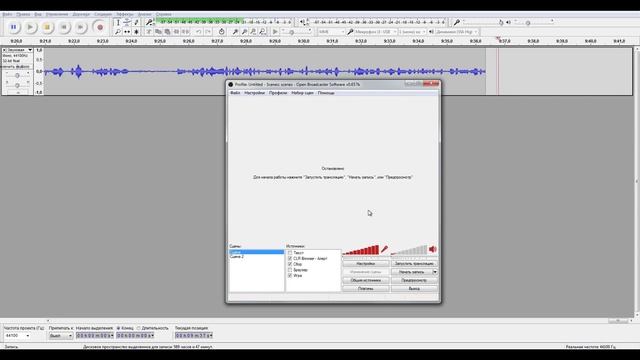Click the OBS Настройки settings button
The height and width of the screenshot is (360, 640).
pyautogui.click(x=366, y=264)
